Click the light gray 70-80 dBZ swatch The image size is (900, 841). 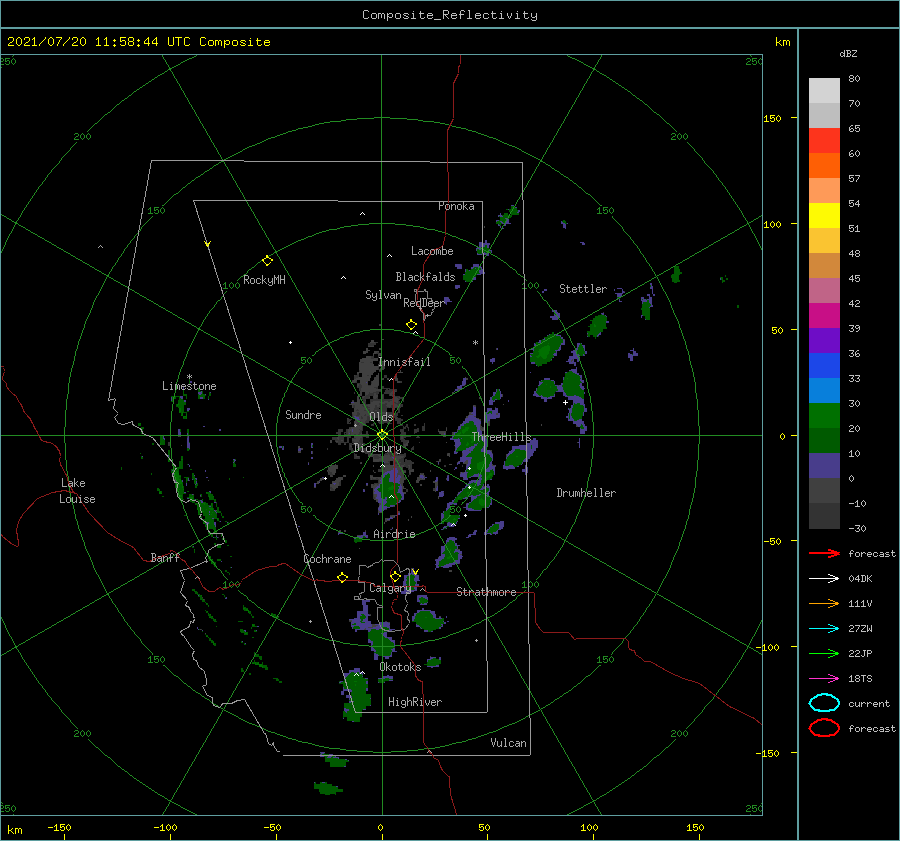824,91
